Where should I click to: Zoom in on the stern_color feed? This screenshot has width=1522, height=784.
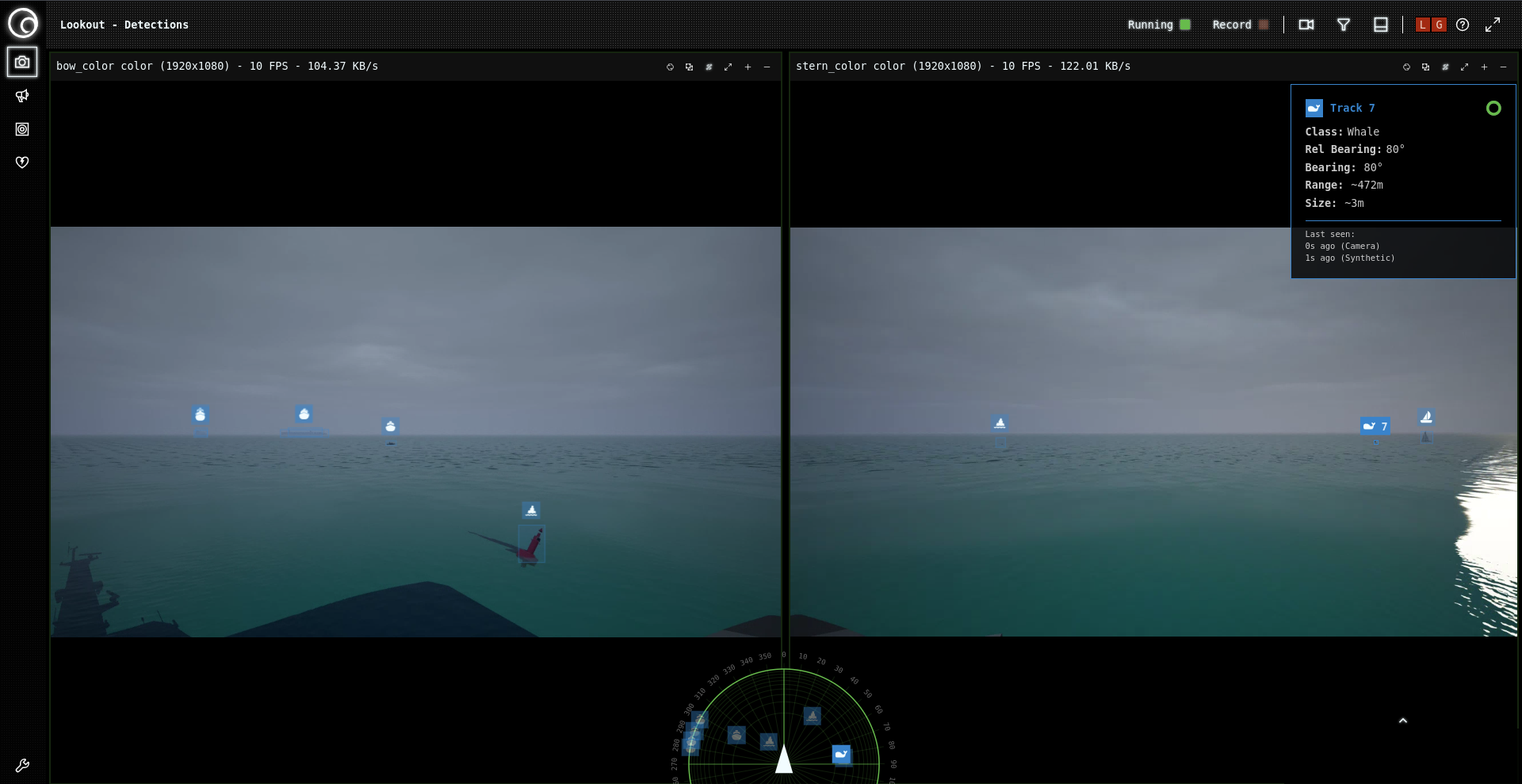1484,67
